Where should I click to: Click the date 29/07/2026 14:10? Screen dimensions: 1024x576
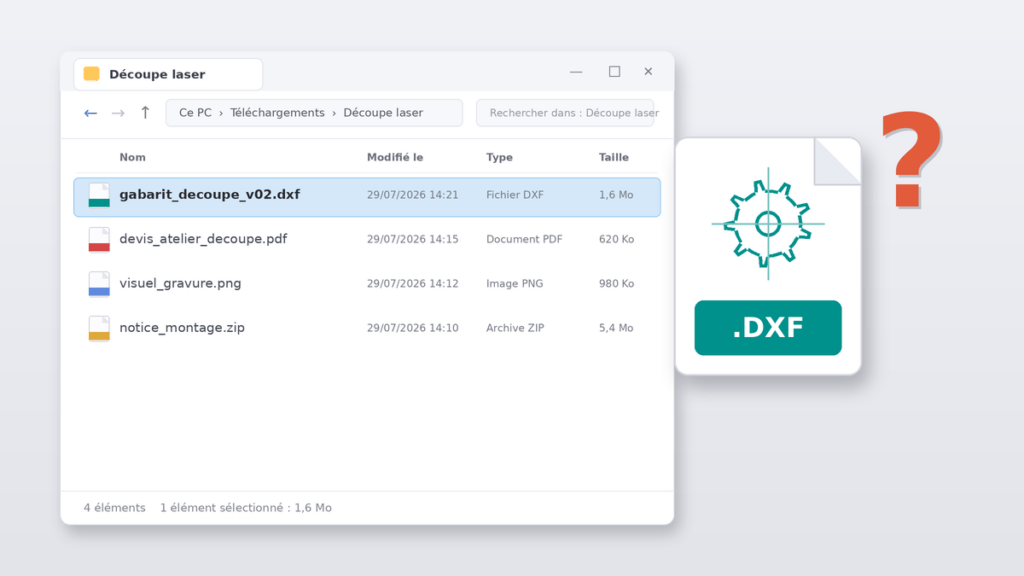[413, 328]
